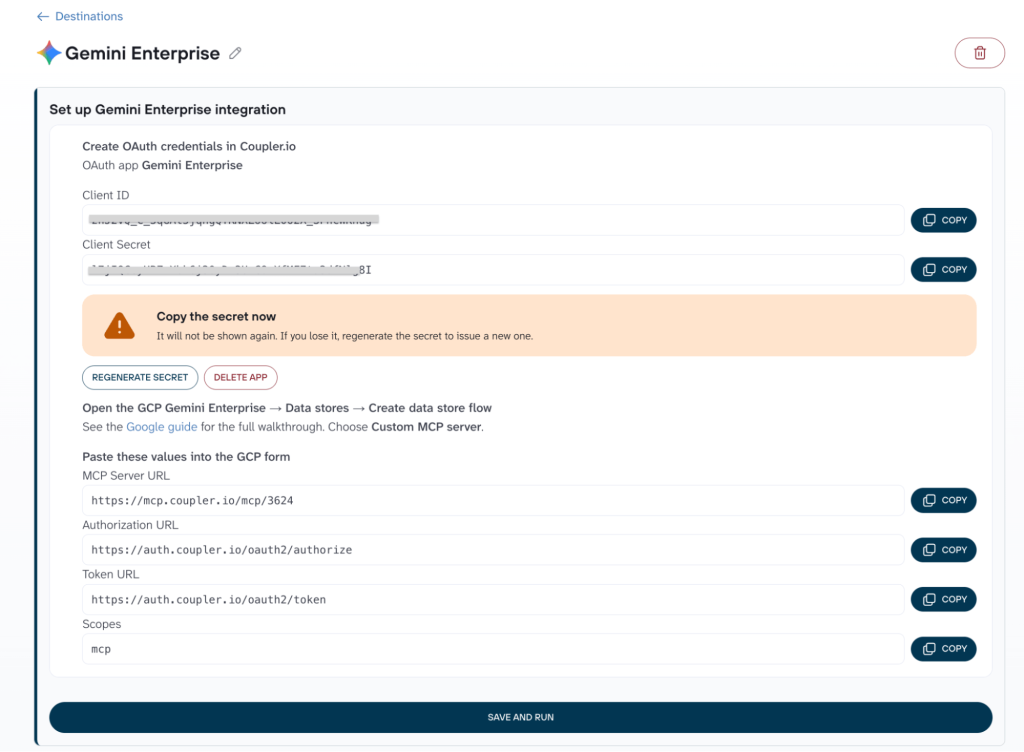
Task: Open the Google guide link
Action: point(161,427)
